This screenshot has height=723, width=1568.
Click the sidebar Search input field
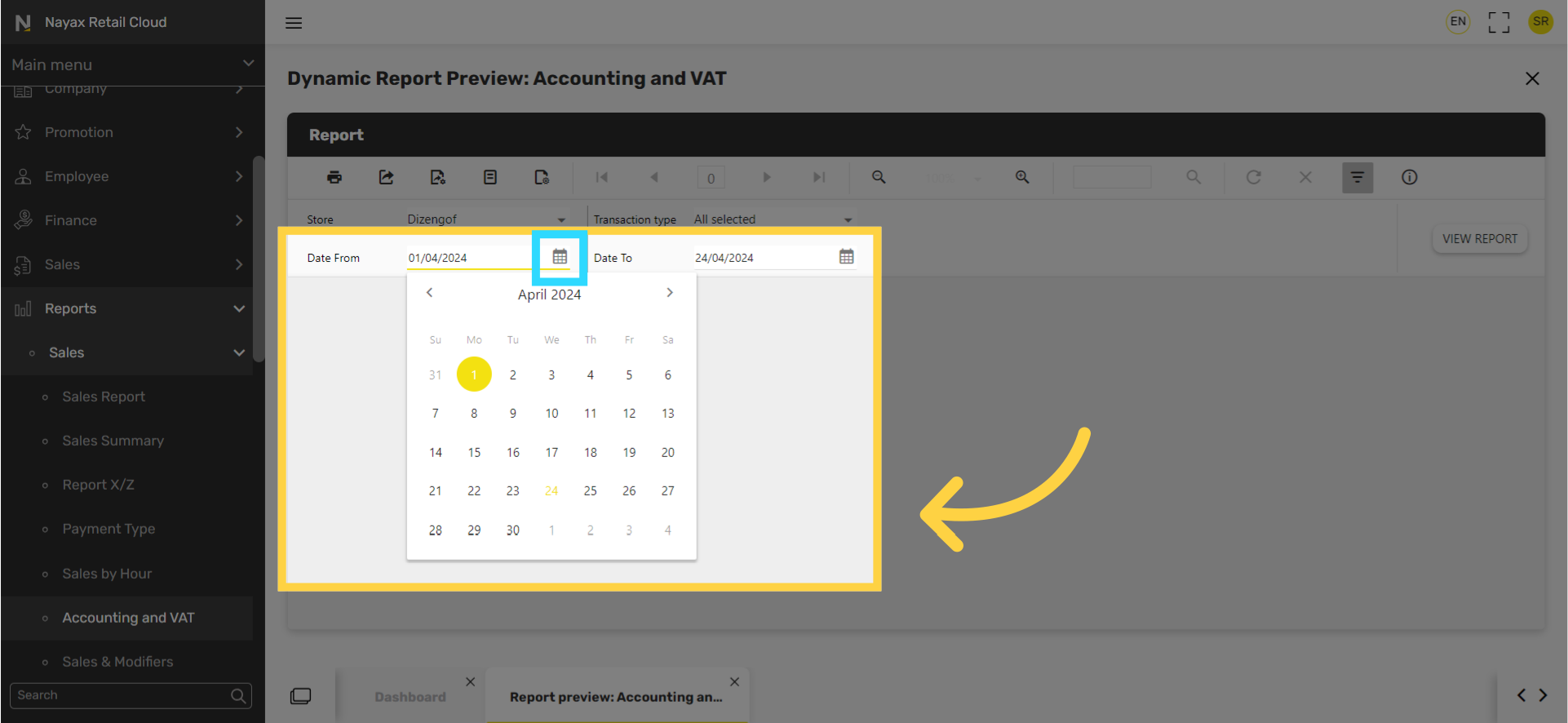coord(122,695)
